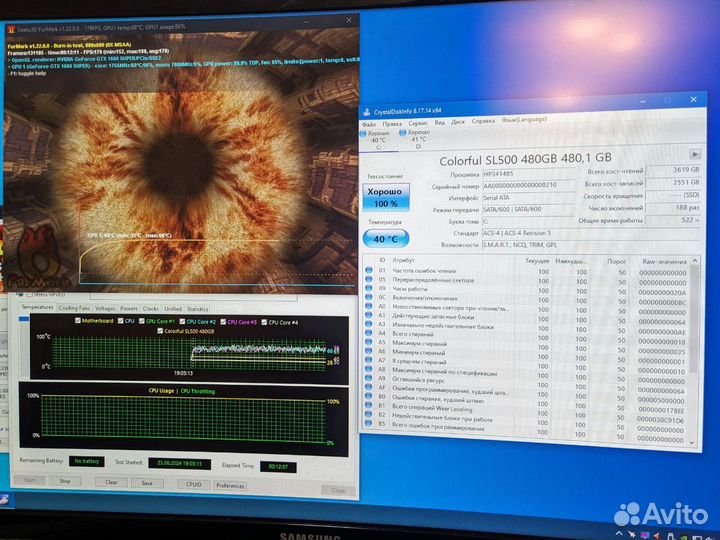Click the 40 °C temperature indicator

385,240
